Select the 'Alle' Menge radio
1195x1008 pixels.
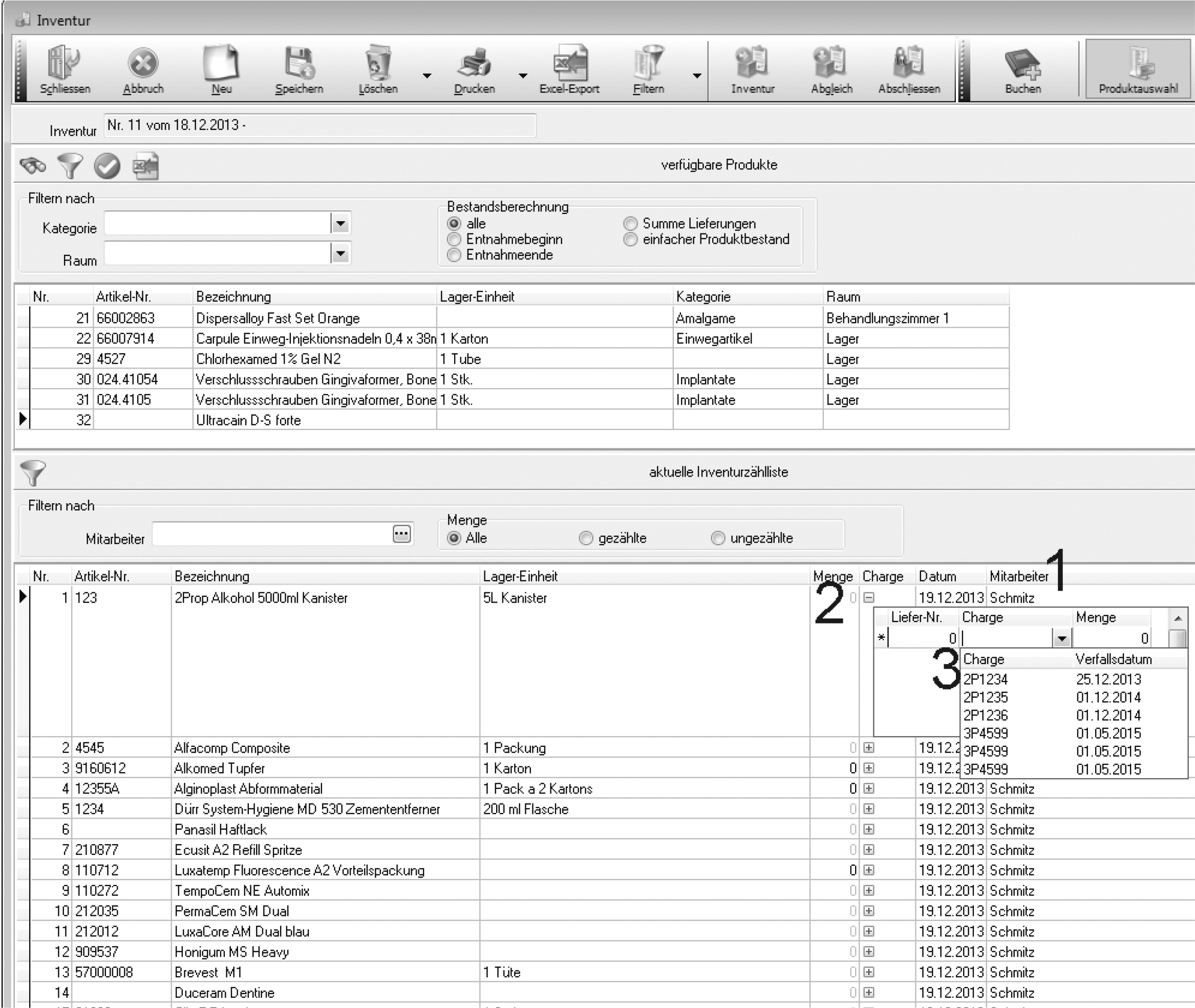[454, 538]
